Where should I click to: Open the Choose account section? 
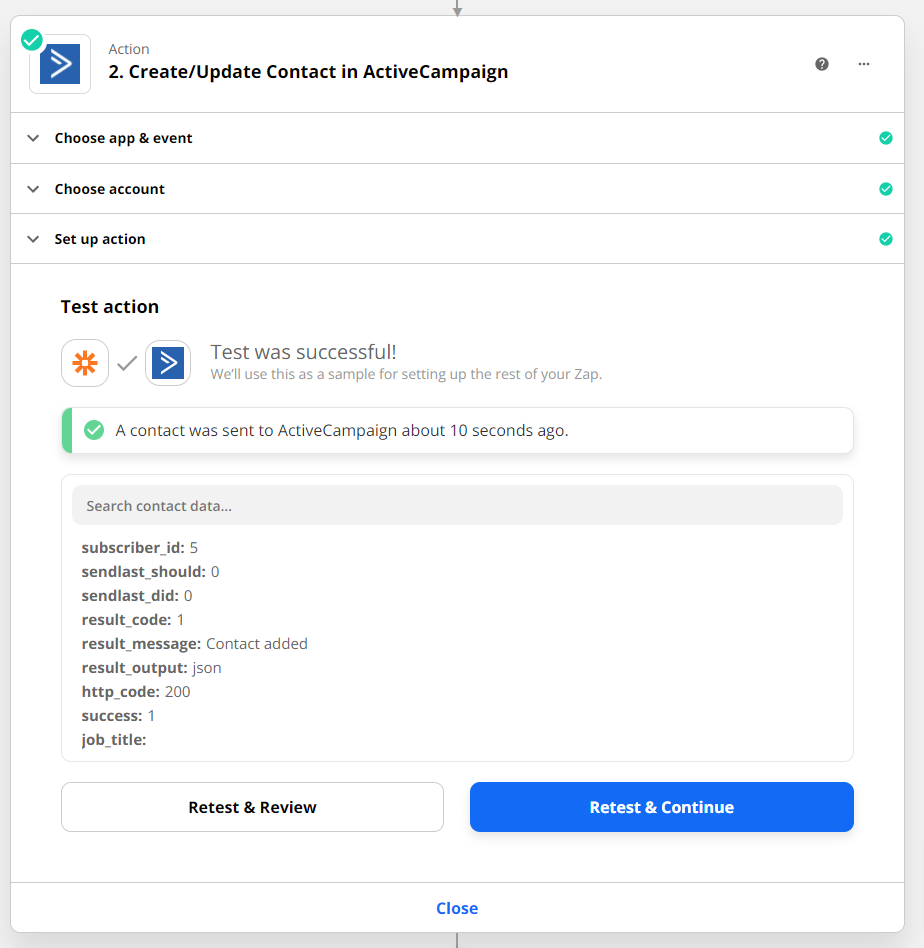[x=457, y=189]
